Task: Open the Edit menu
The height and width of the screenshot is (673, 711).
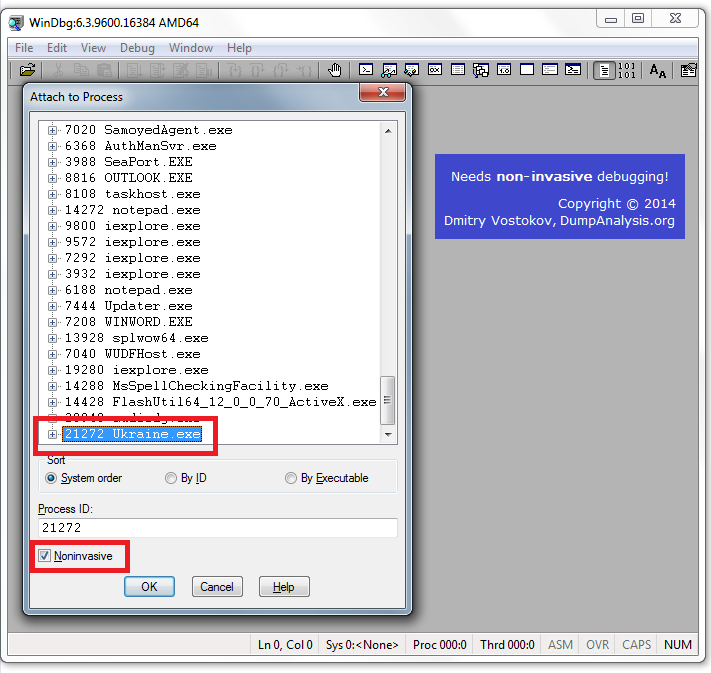Action: tap(57, 48)
